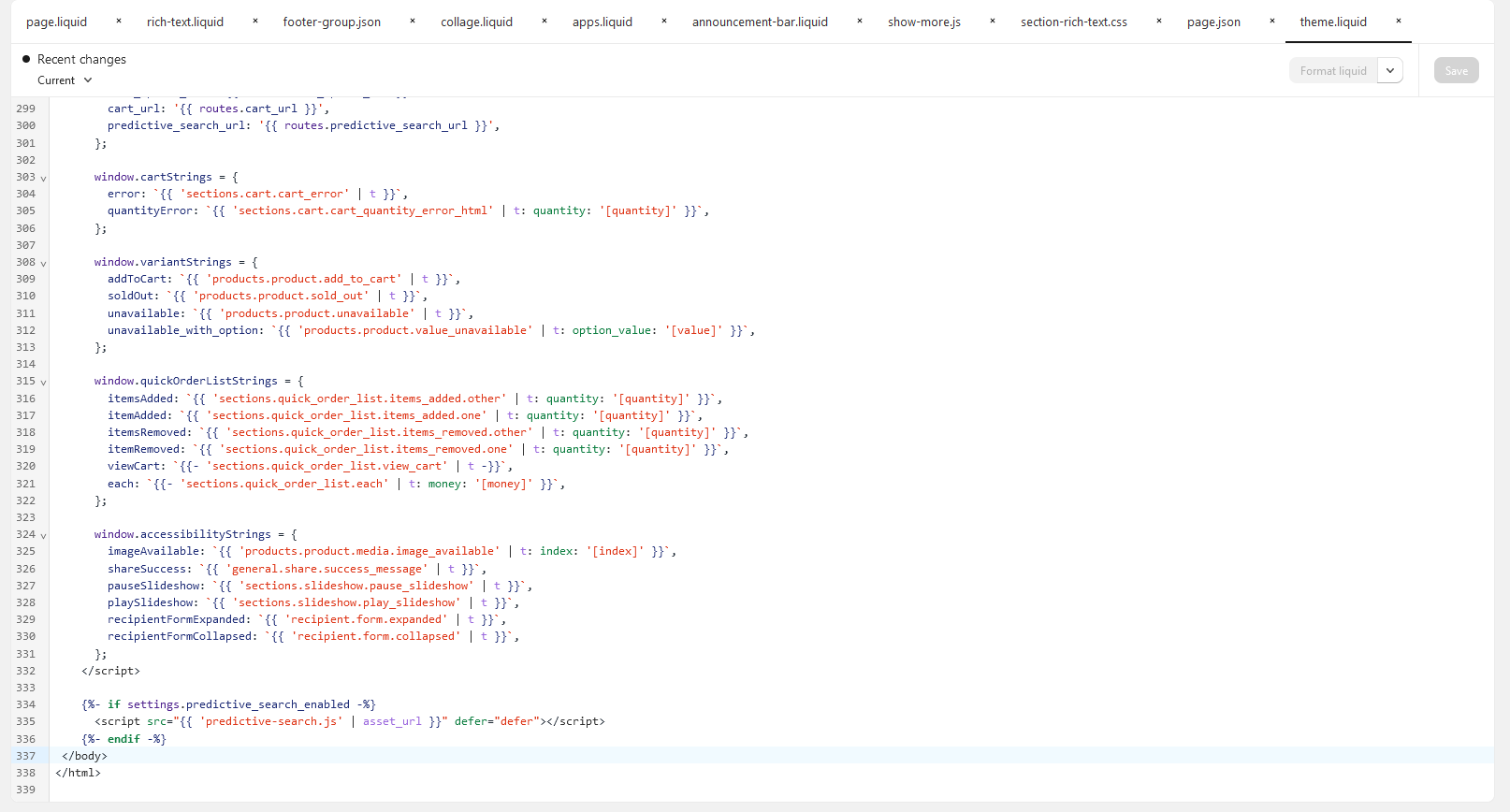
Task: Click the playSlideshow key on line 328
Action: click(x=150, y=602)
